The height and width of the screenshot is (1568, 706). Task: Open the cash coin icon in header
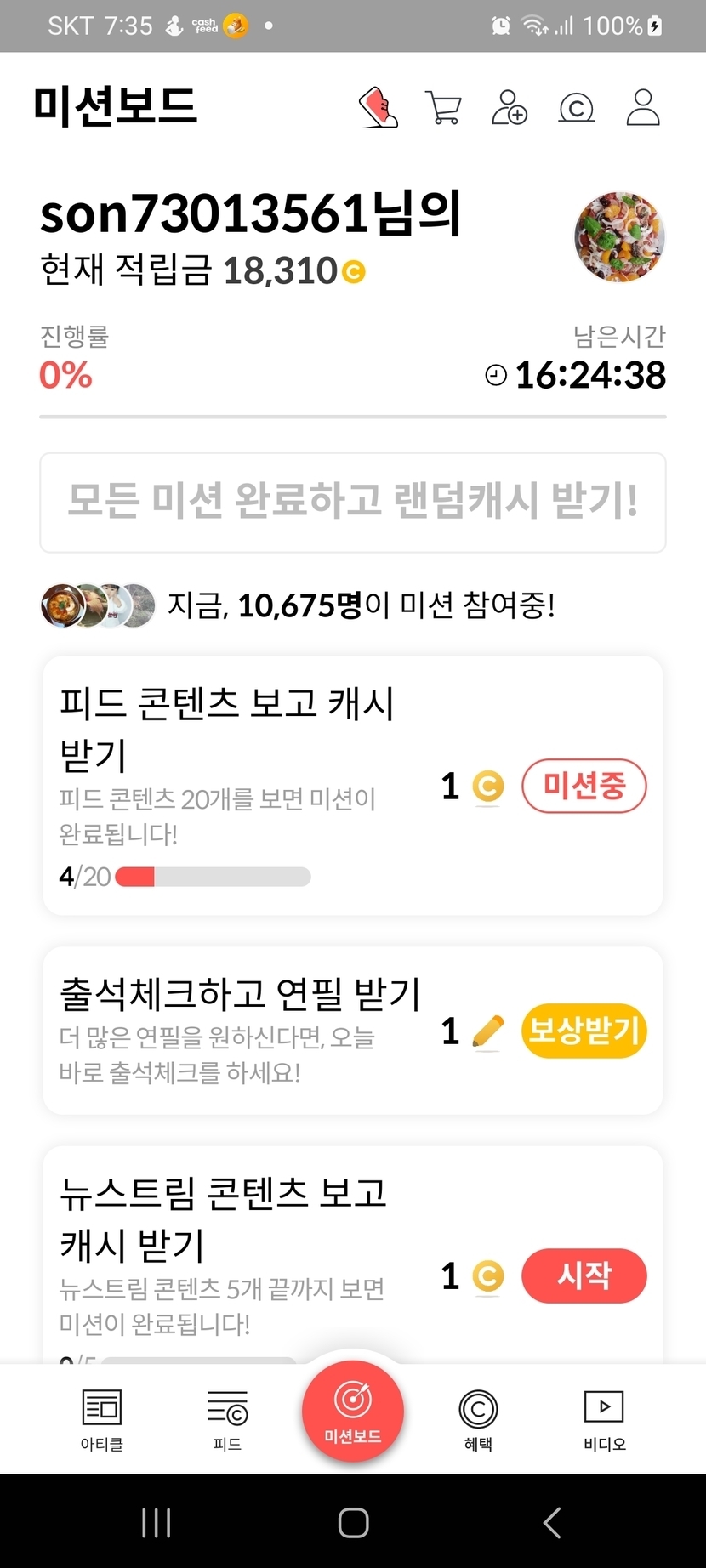point(576,108)
